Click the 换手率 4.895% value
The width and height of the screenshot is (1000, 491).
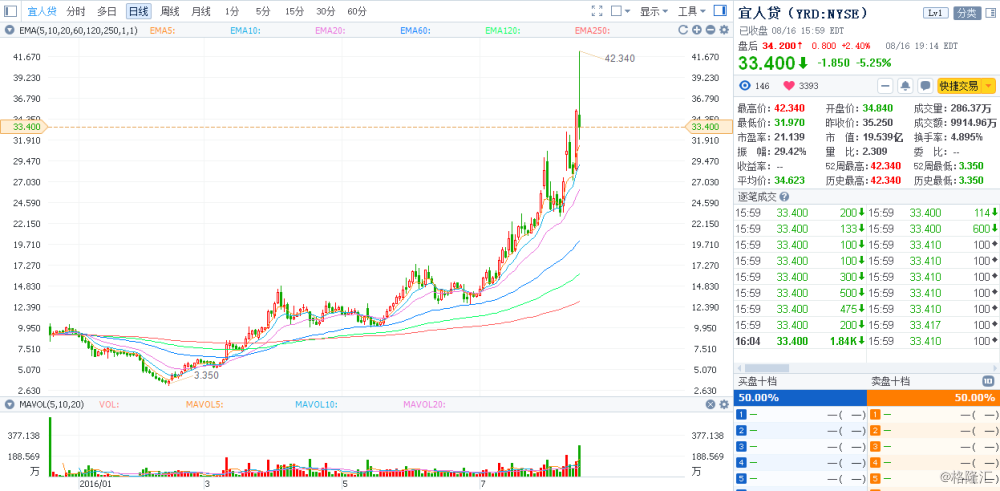click(967, 137)
